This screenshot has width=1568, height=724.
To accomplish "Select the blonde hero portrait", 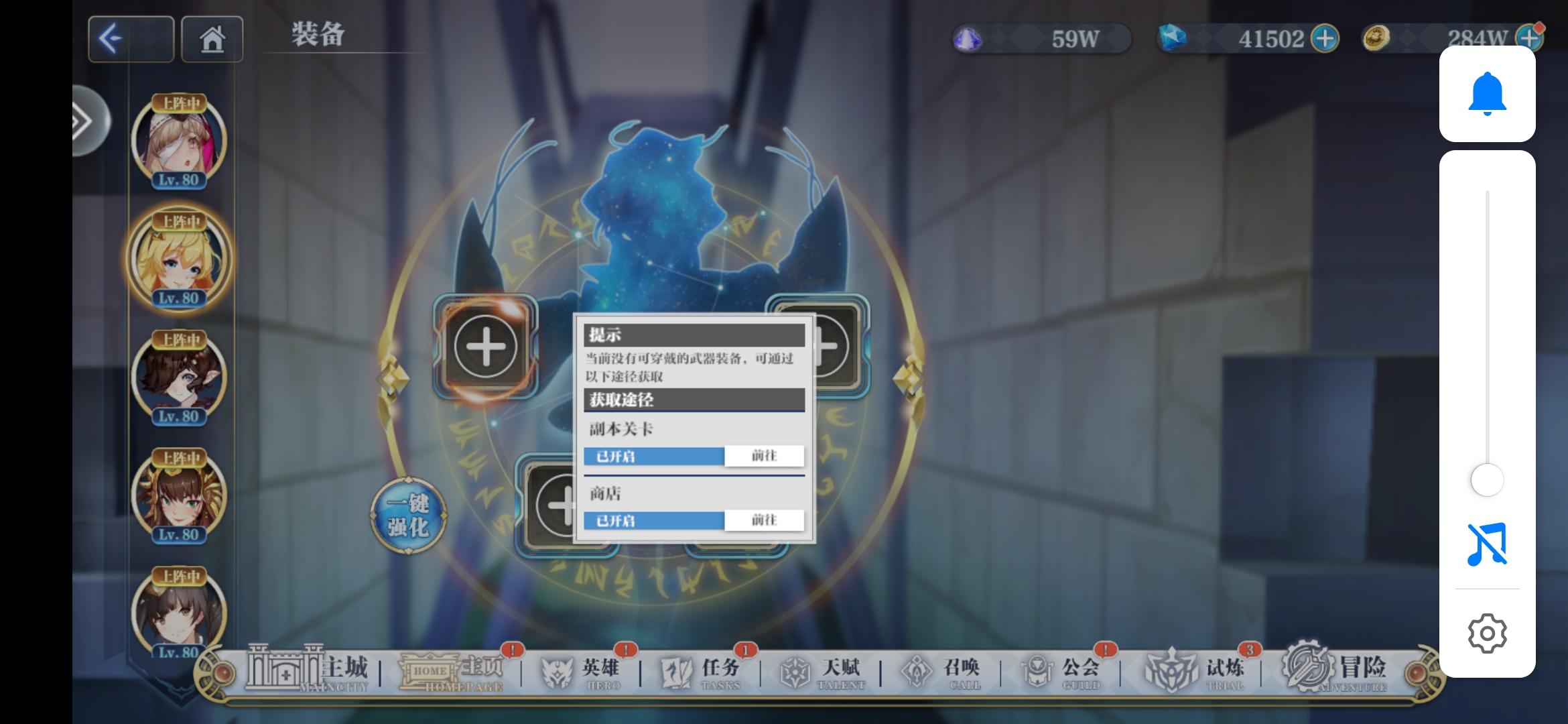I will pyautogui.click(x=179, y=260).
